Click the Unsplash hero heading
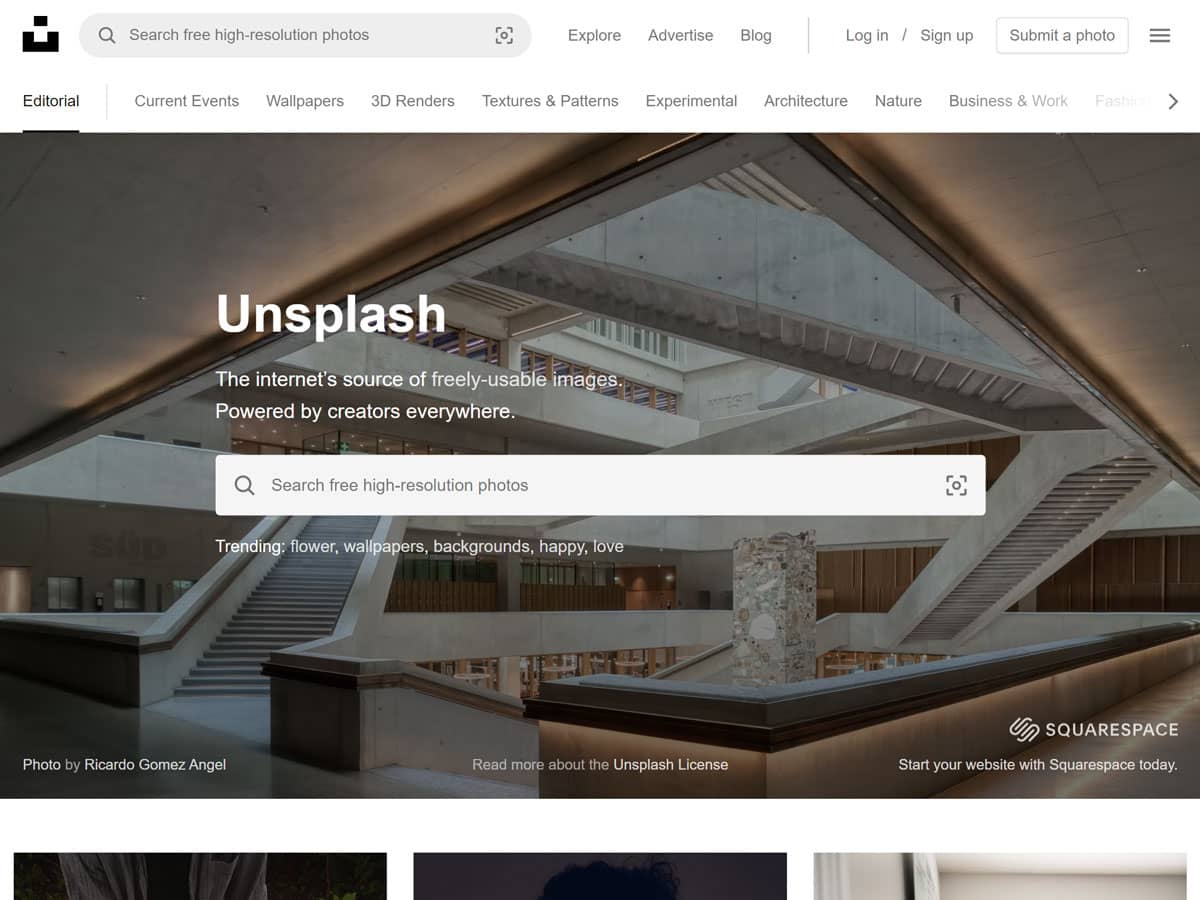1200x900 pixels. 331,314
